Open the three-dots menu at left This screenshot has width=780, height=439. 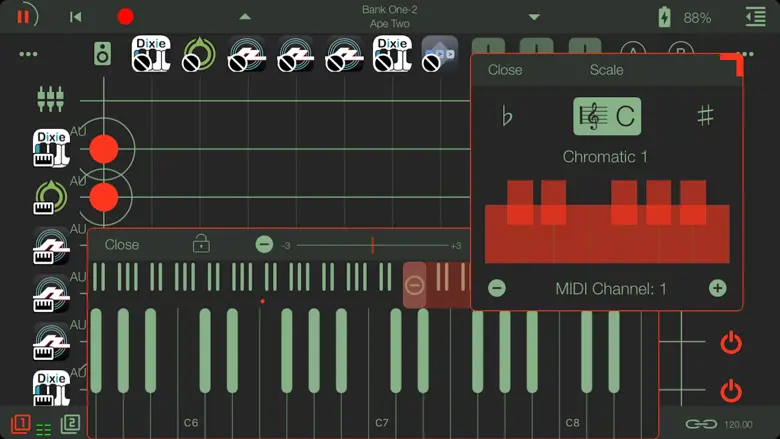tap(28, 54)
